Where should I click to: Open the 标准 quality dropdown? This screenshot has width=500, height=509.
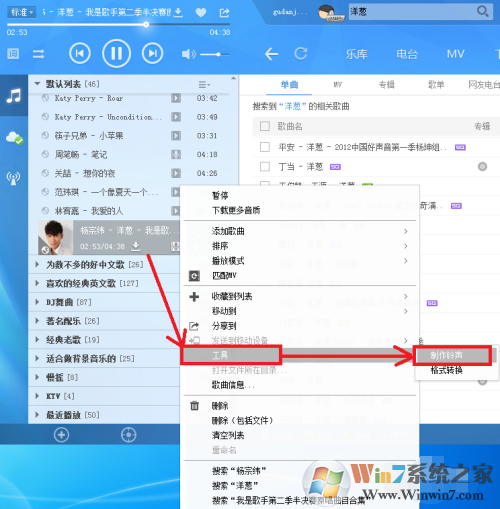click(22, 13)
